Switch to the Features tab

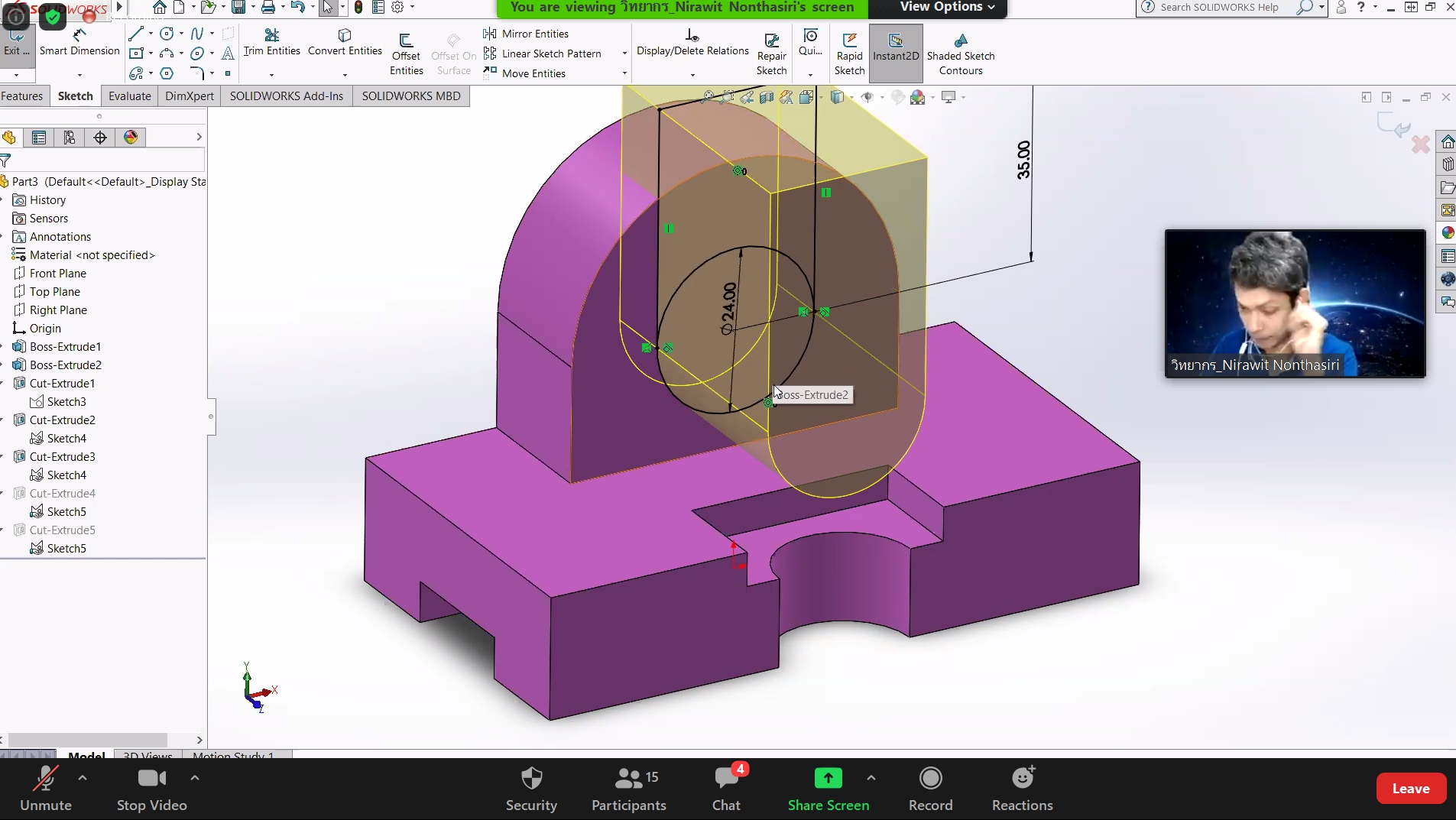pos(22,96)
